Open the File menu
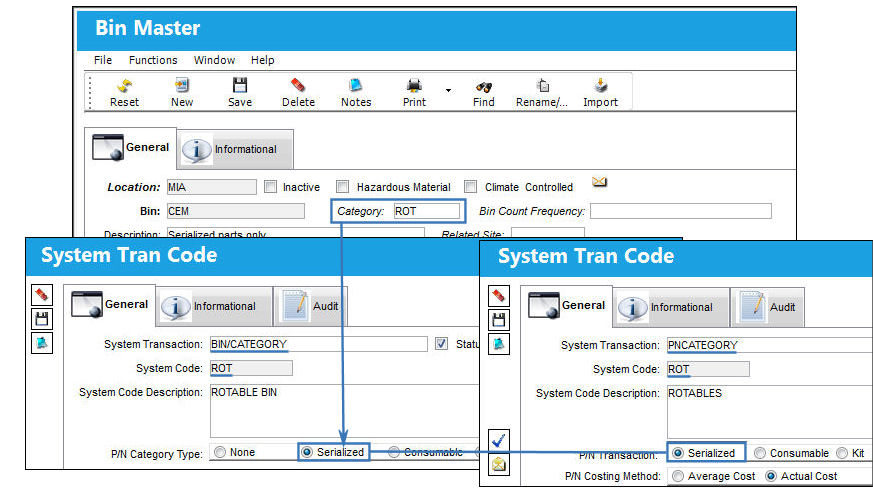 [103, 60]
